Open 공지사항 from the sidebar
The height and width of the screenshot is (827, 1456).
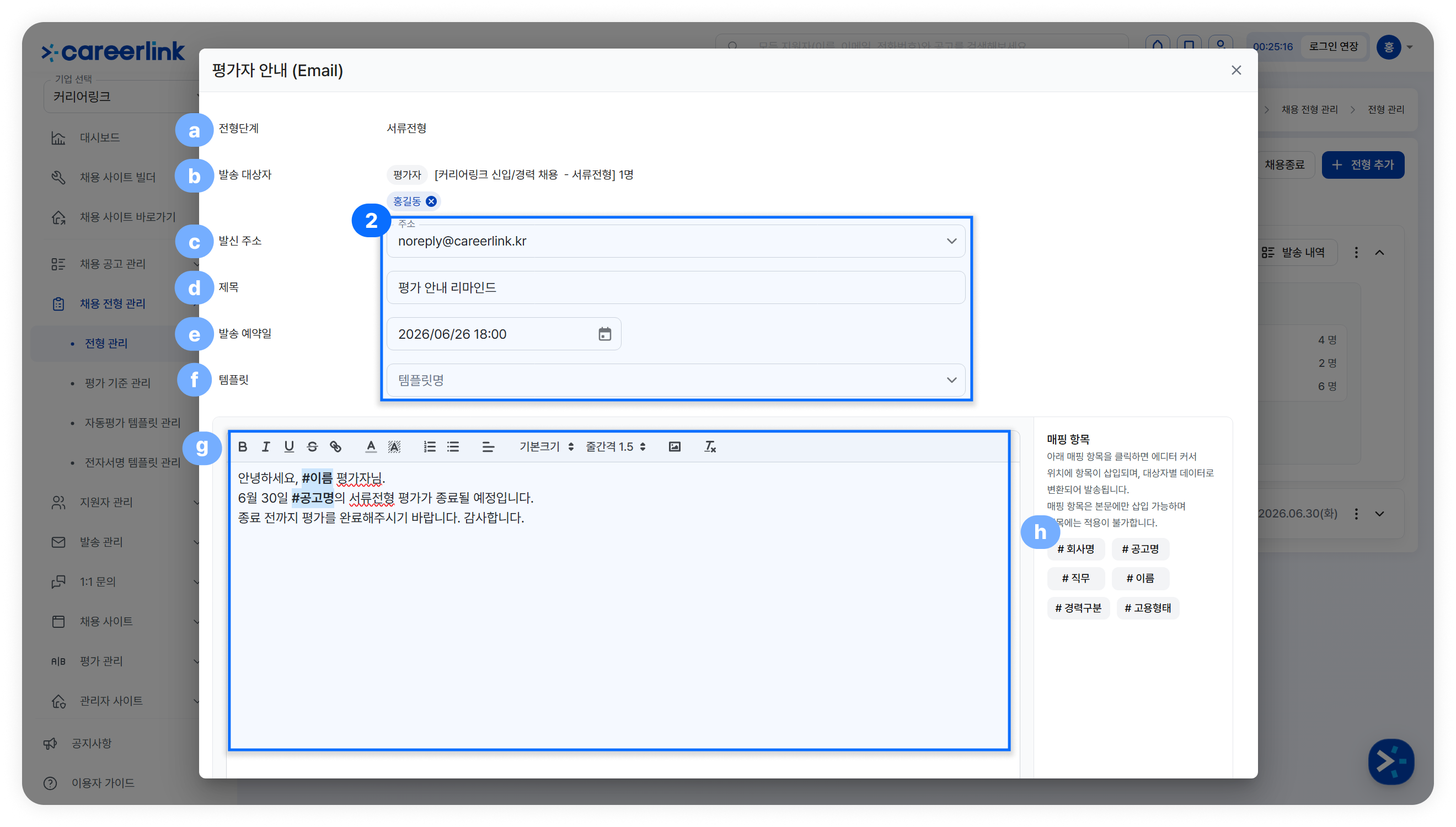[92, 744]
